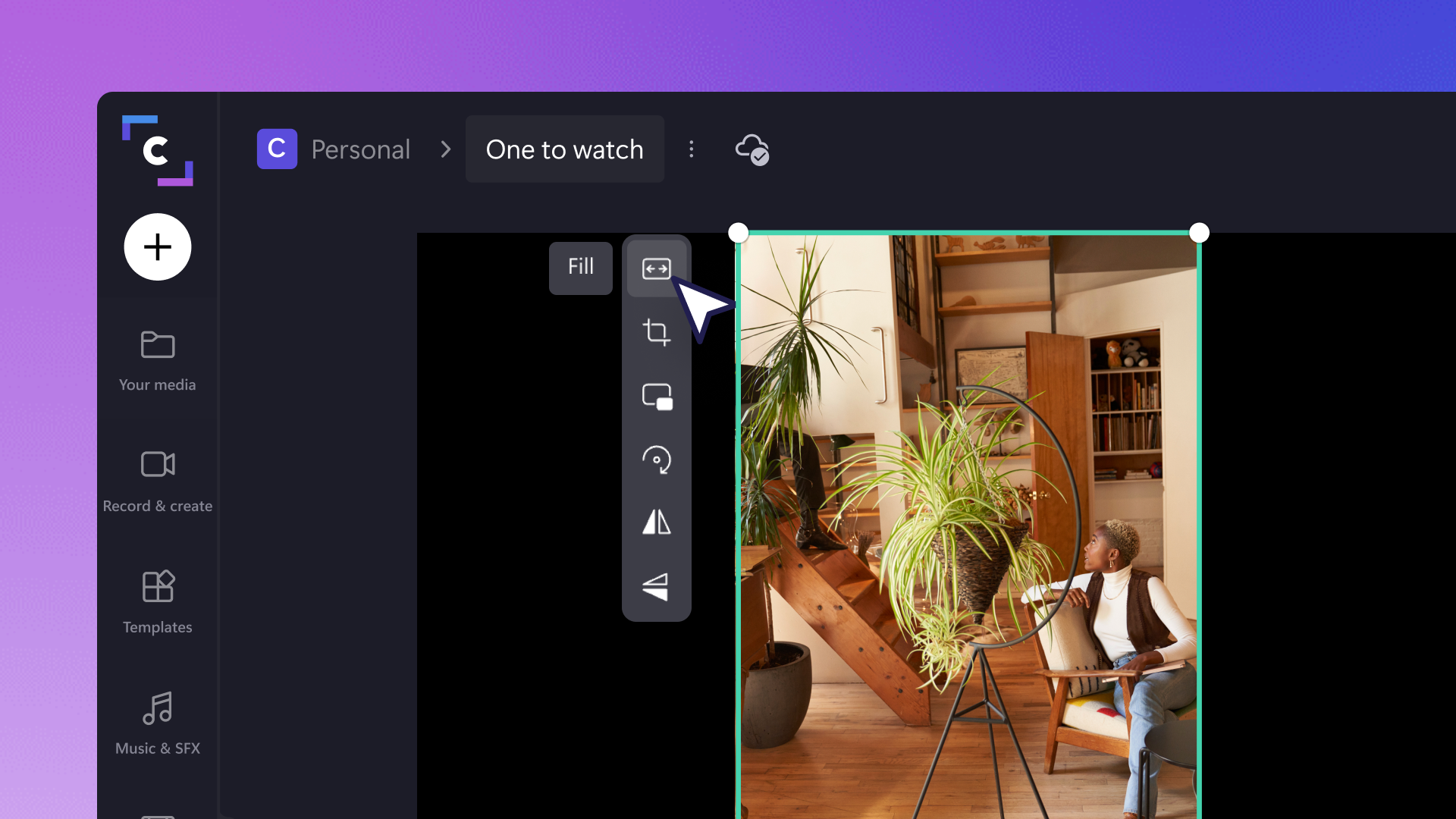Flip the clip horizontally

coord(657,523)
